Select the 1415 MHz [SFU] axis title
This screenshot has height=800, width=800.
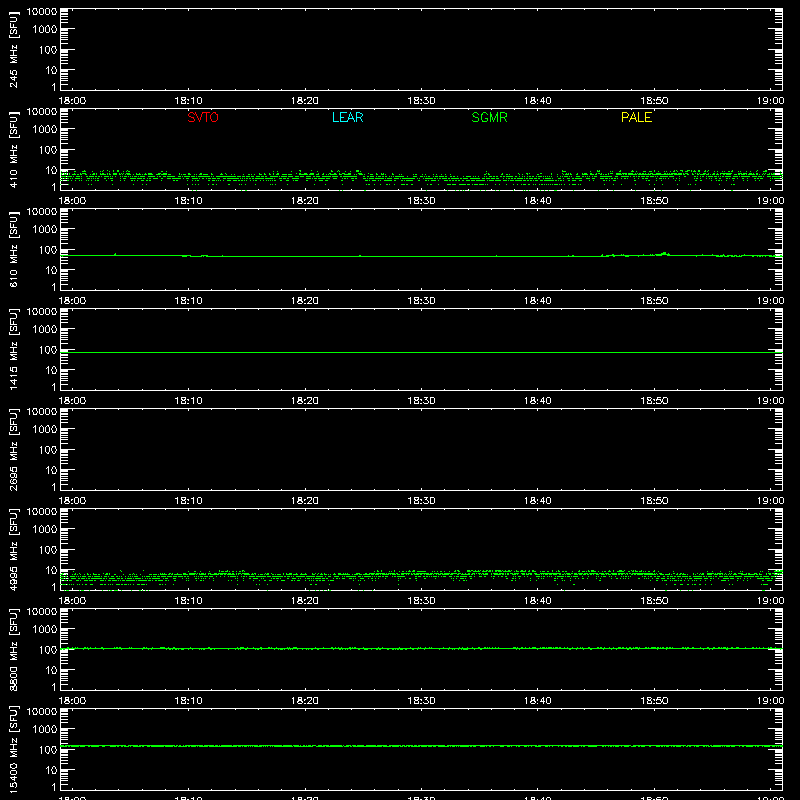[x=13, y=349]
